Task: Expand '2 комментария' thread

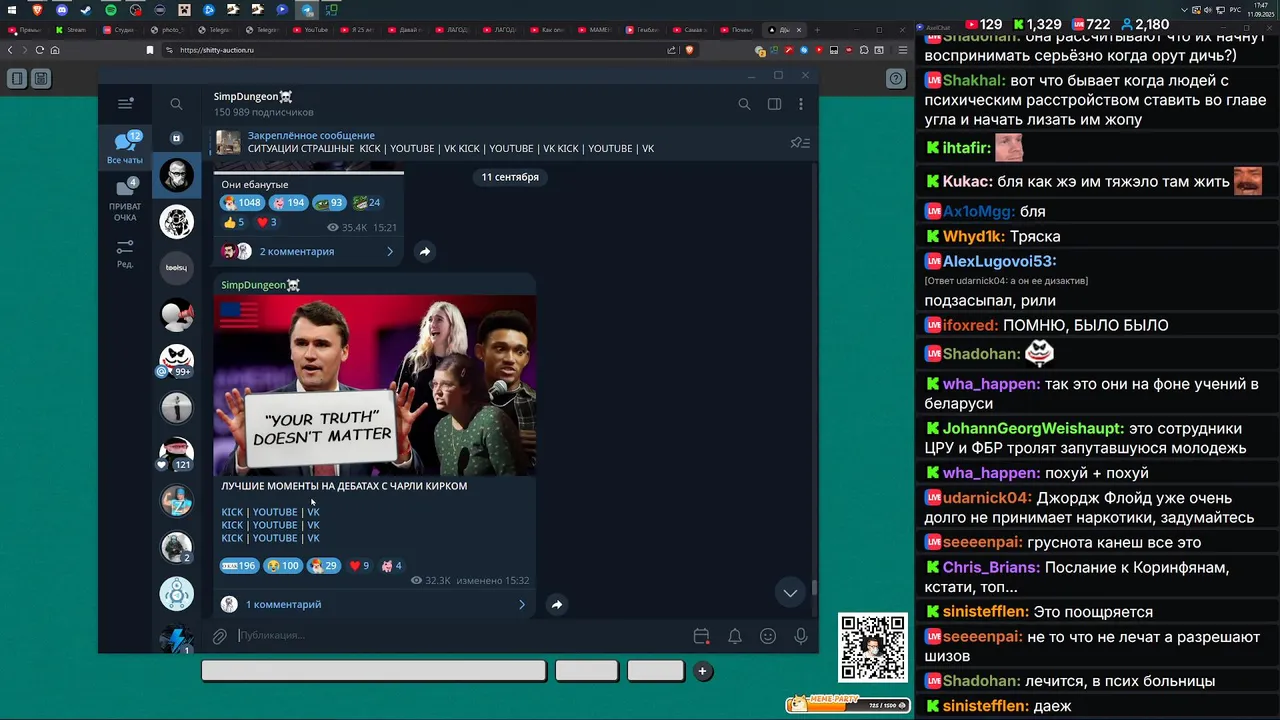Action: [308, 252]
